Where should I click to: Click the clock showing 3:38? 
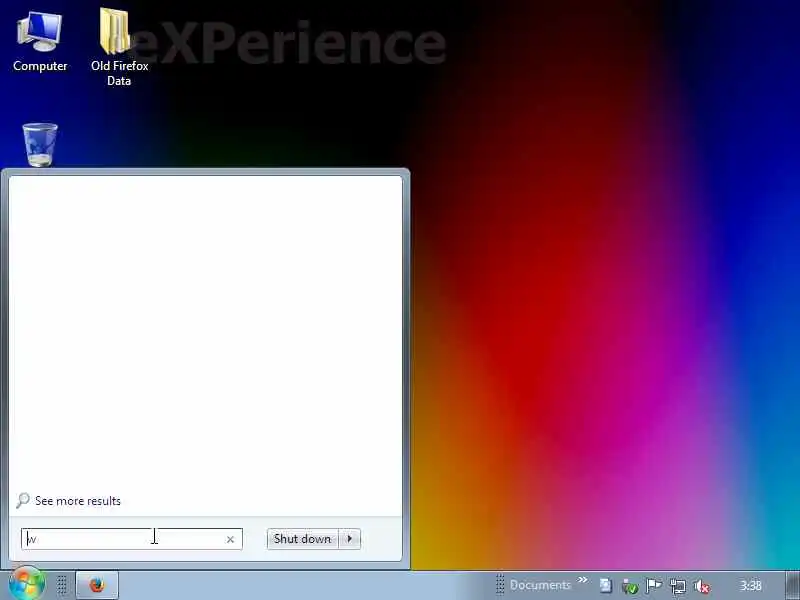751,585
